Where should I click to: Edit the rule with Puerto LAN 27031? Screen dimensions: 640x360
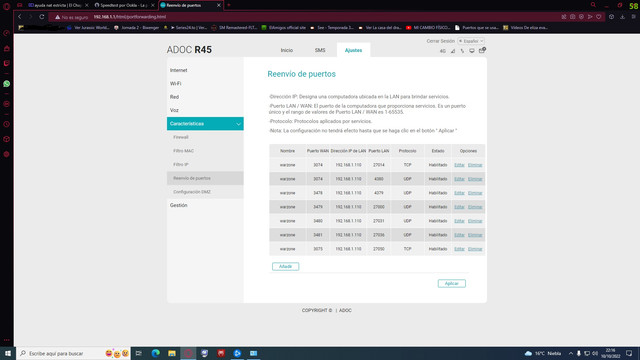click(x=459, y=221)
